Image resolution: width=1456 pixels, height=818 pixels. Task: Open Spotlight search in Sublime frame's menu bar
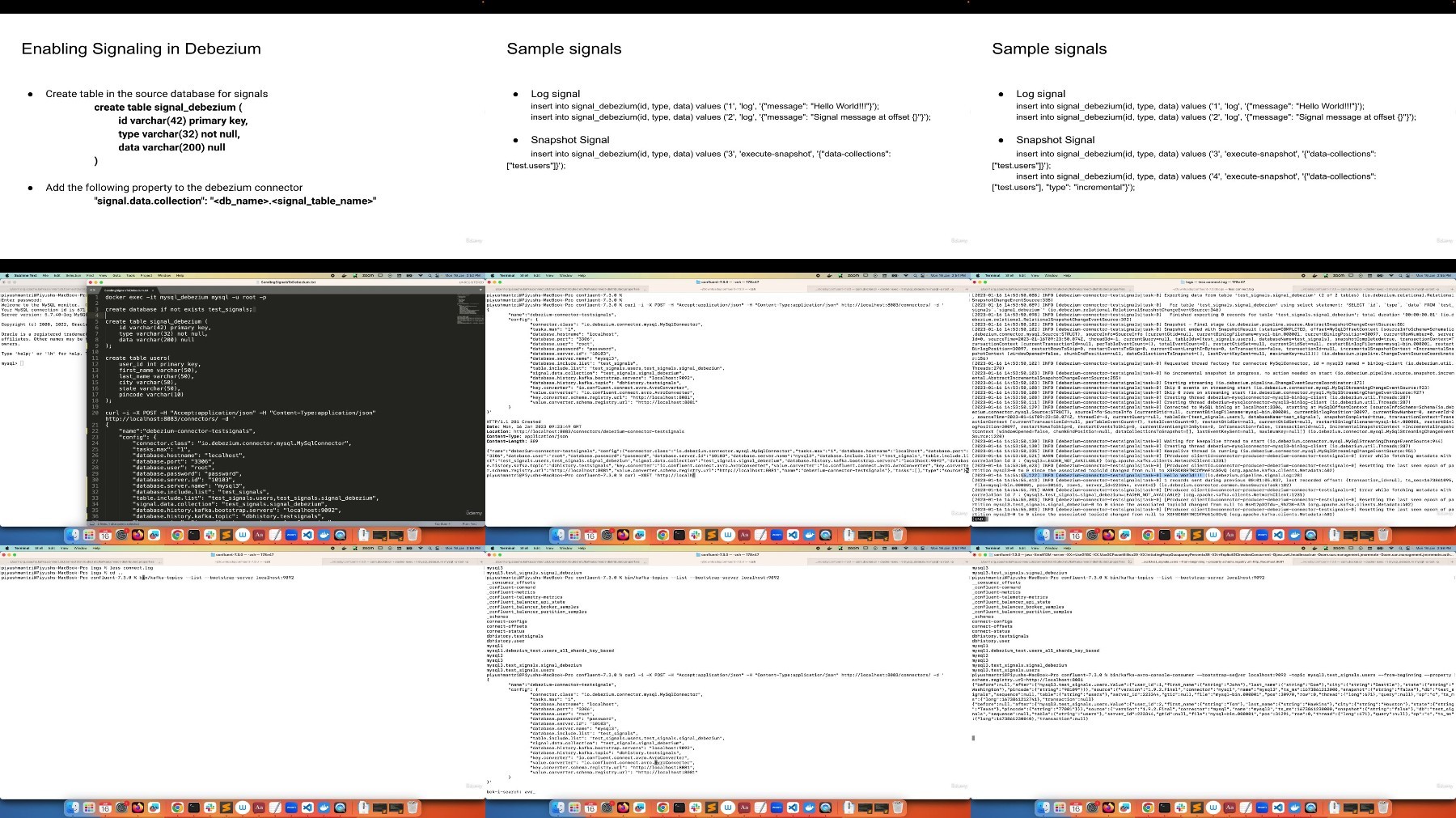click(430, 275)
